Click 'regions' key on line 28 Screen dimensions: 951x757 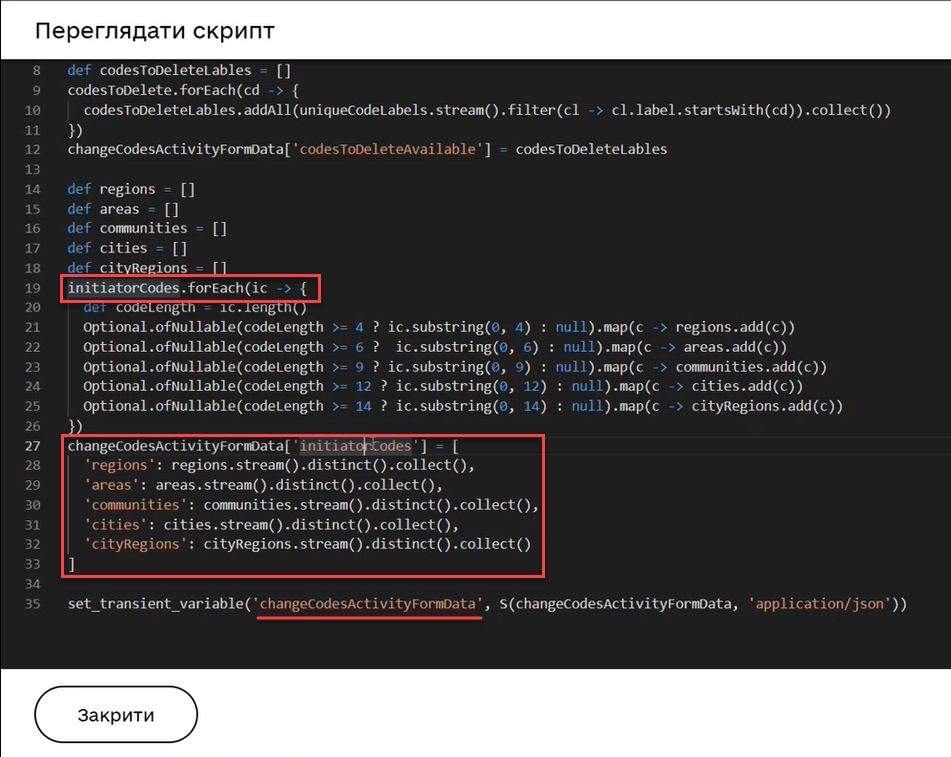(119, 465)
